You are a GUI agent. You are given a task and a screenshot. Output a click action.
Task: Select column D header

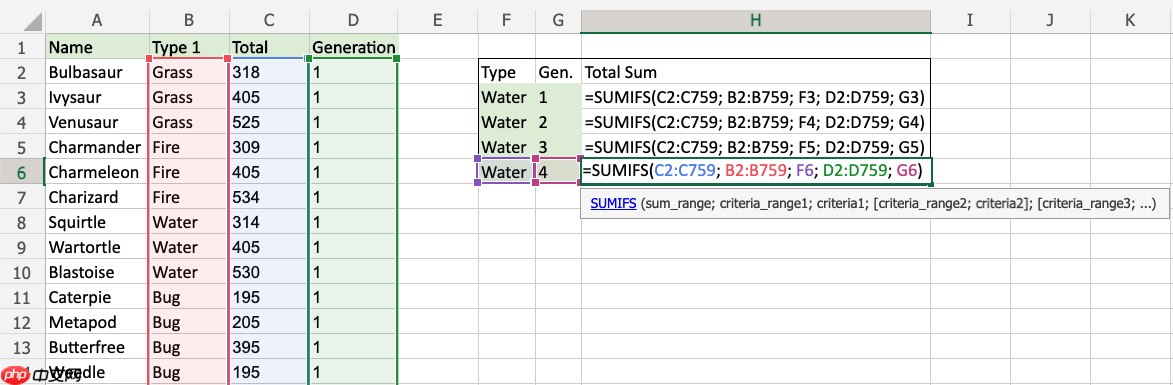pos(354,21)
